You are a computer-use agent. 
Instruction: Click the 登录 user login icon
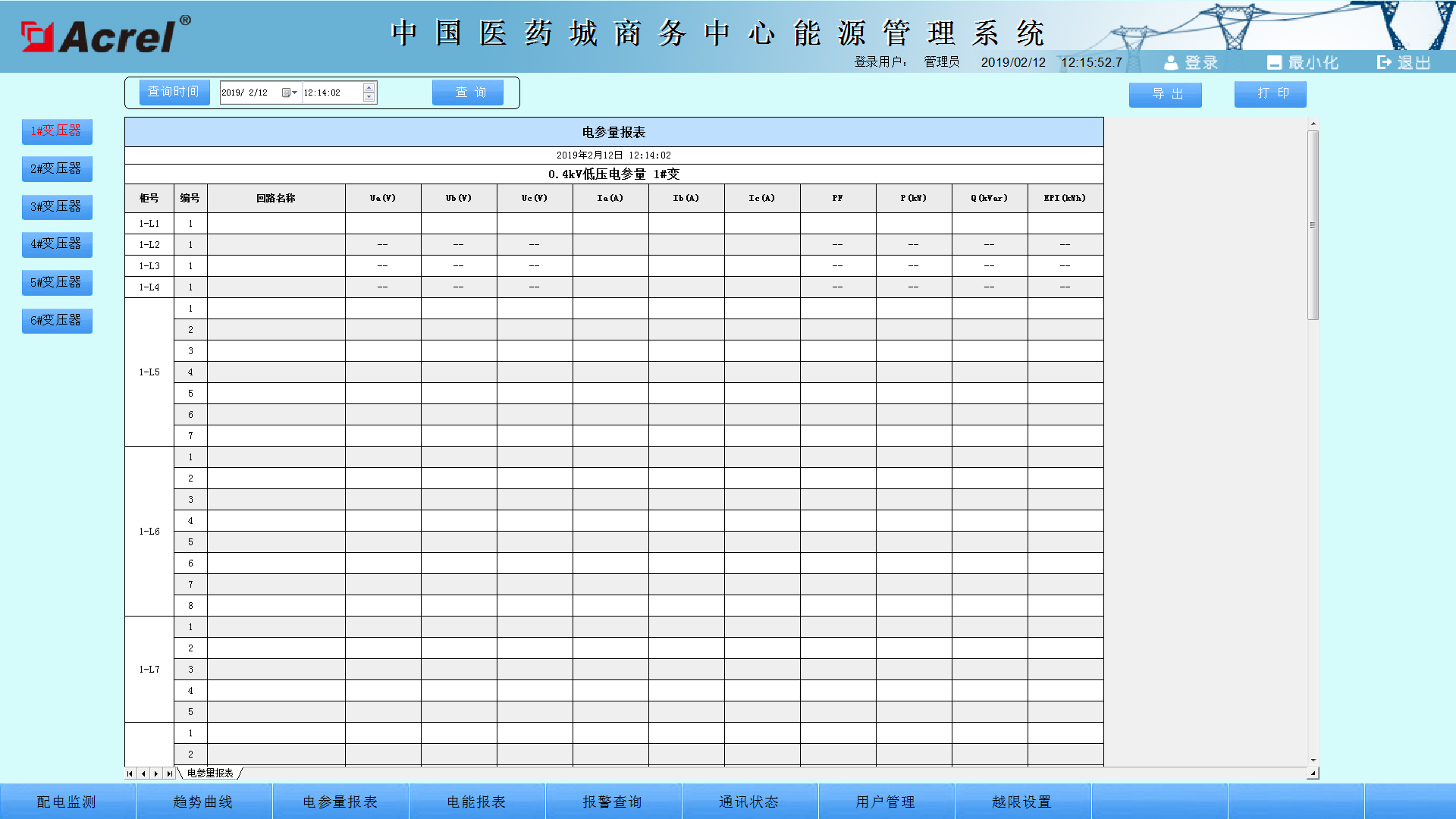click(1172, 62)
